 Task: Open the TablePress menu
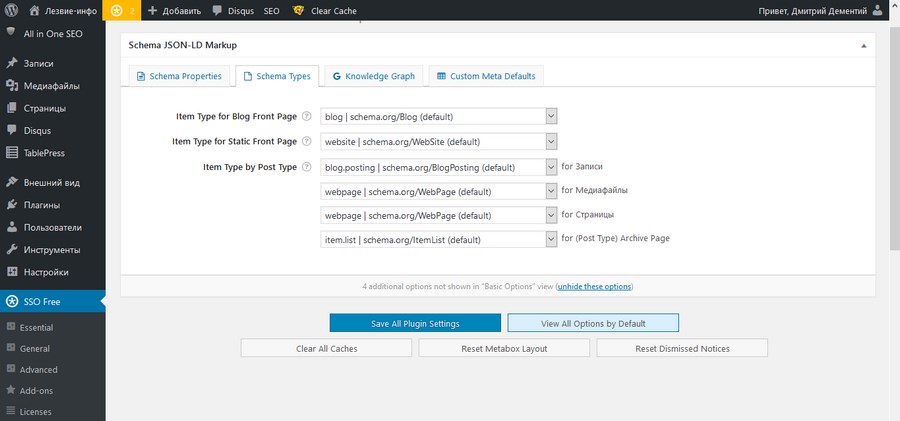click(52, 153)
